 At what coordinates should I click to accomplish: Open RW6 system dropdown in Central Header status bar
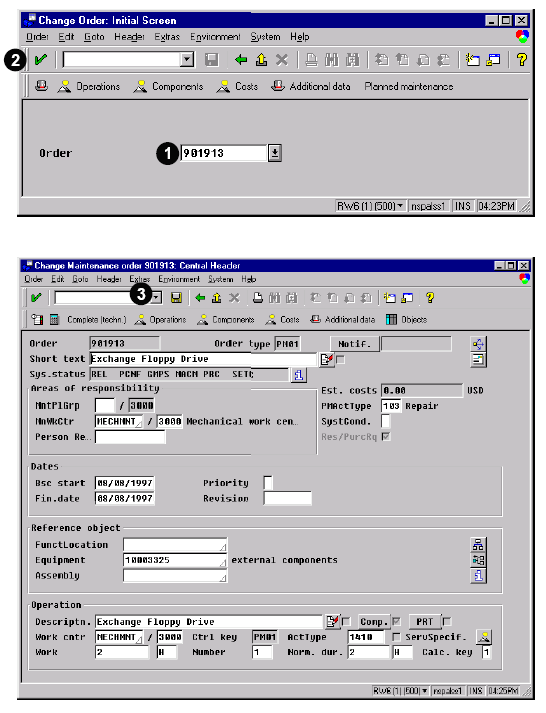[425, 691]
